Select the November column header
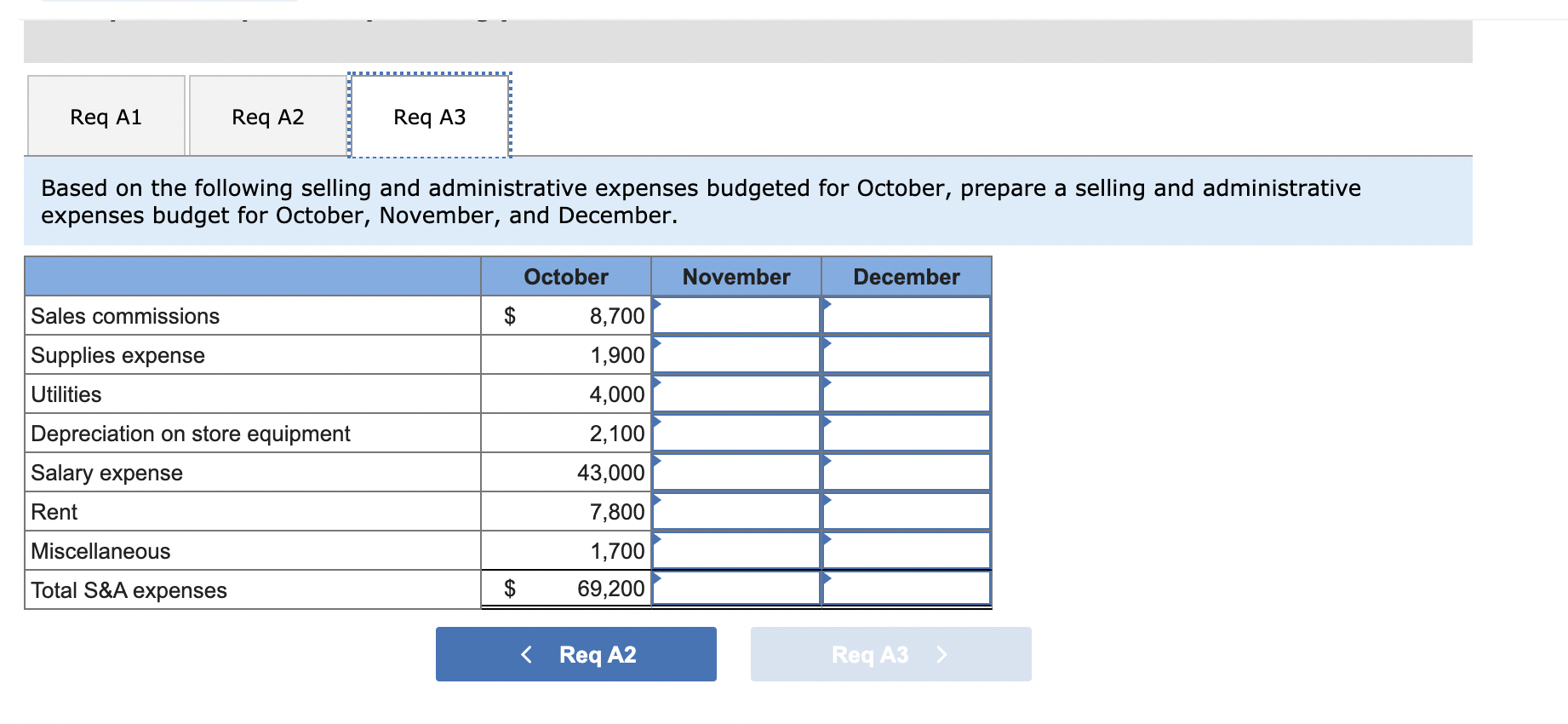1568x724 pixels. [735, 276]
